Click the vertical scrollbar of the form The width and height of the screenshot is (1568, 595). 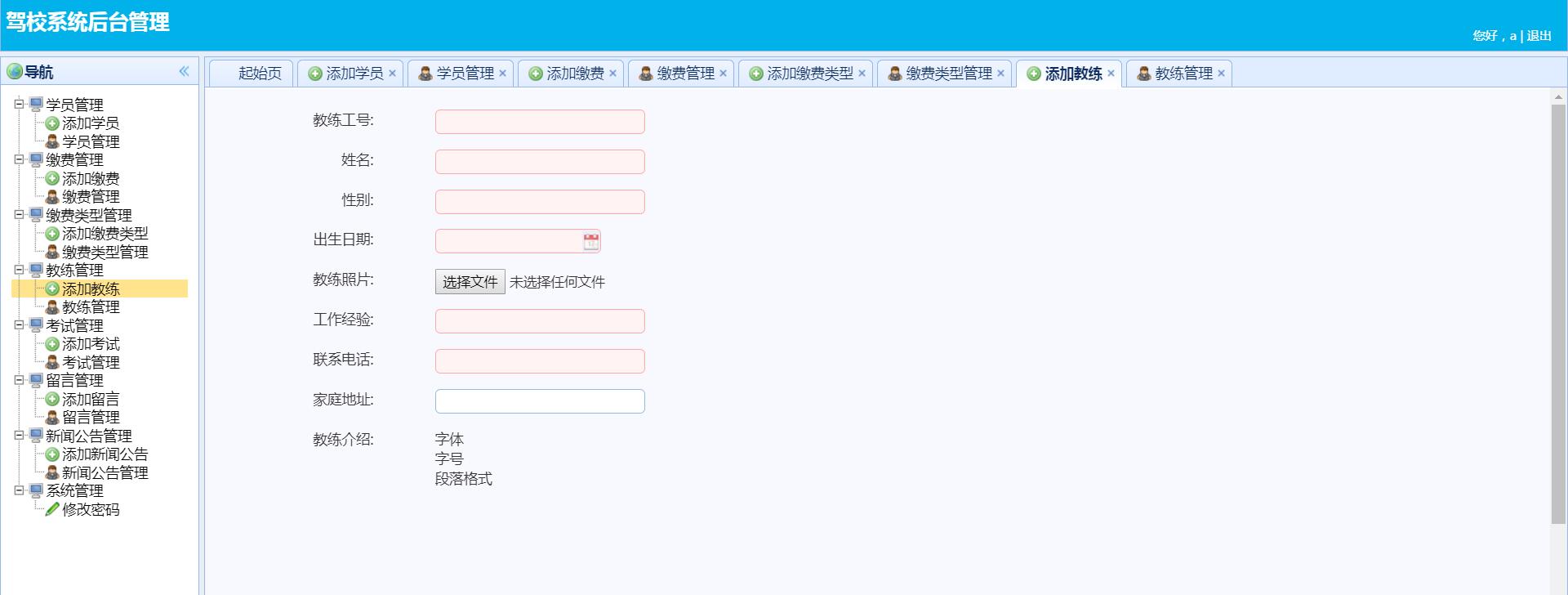(x=1558, y=314)
